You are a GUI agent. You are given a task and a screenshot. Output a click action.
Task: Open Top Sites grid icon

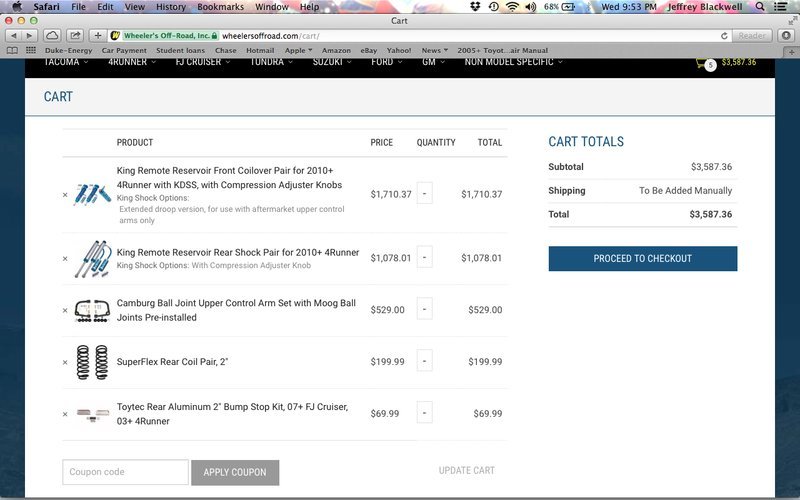point(31,50)
